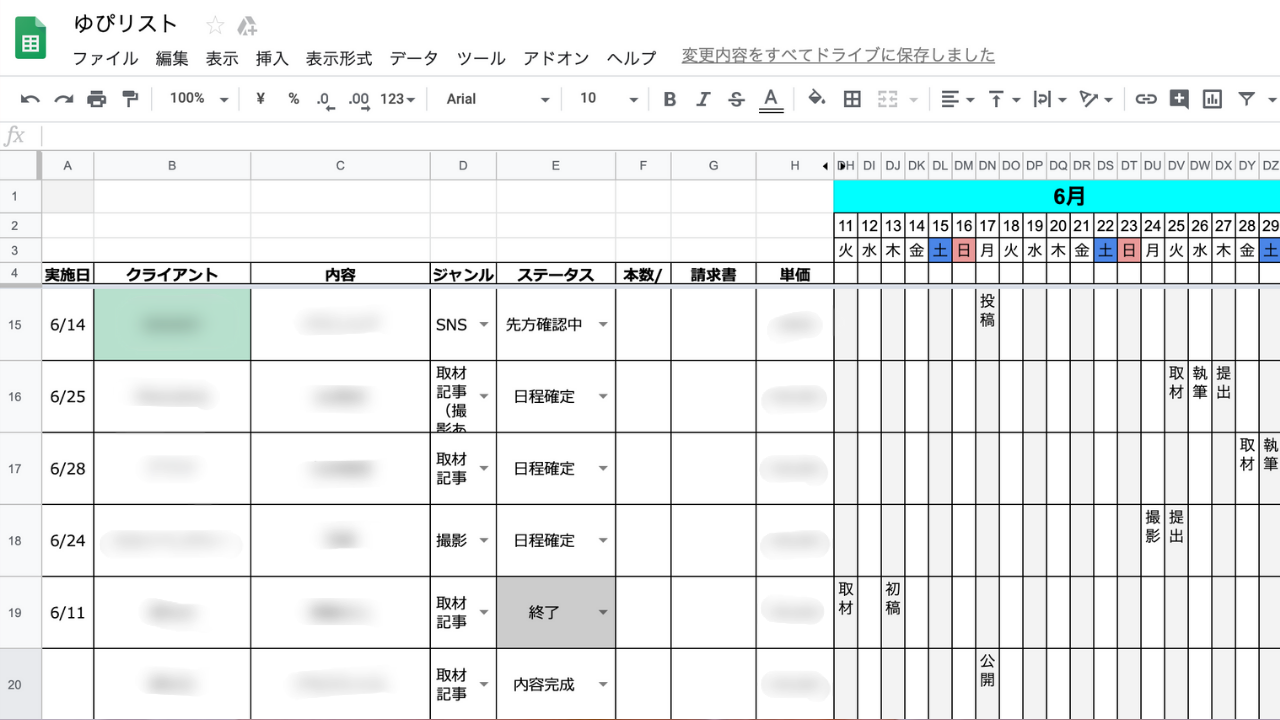This screenshot has height=720, width=1280.
Task: Open the ファイル menu
Action: point(106,58)
